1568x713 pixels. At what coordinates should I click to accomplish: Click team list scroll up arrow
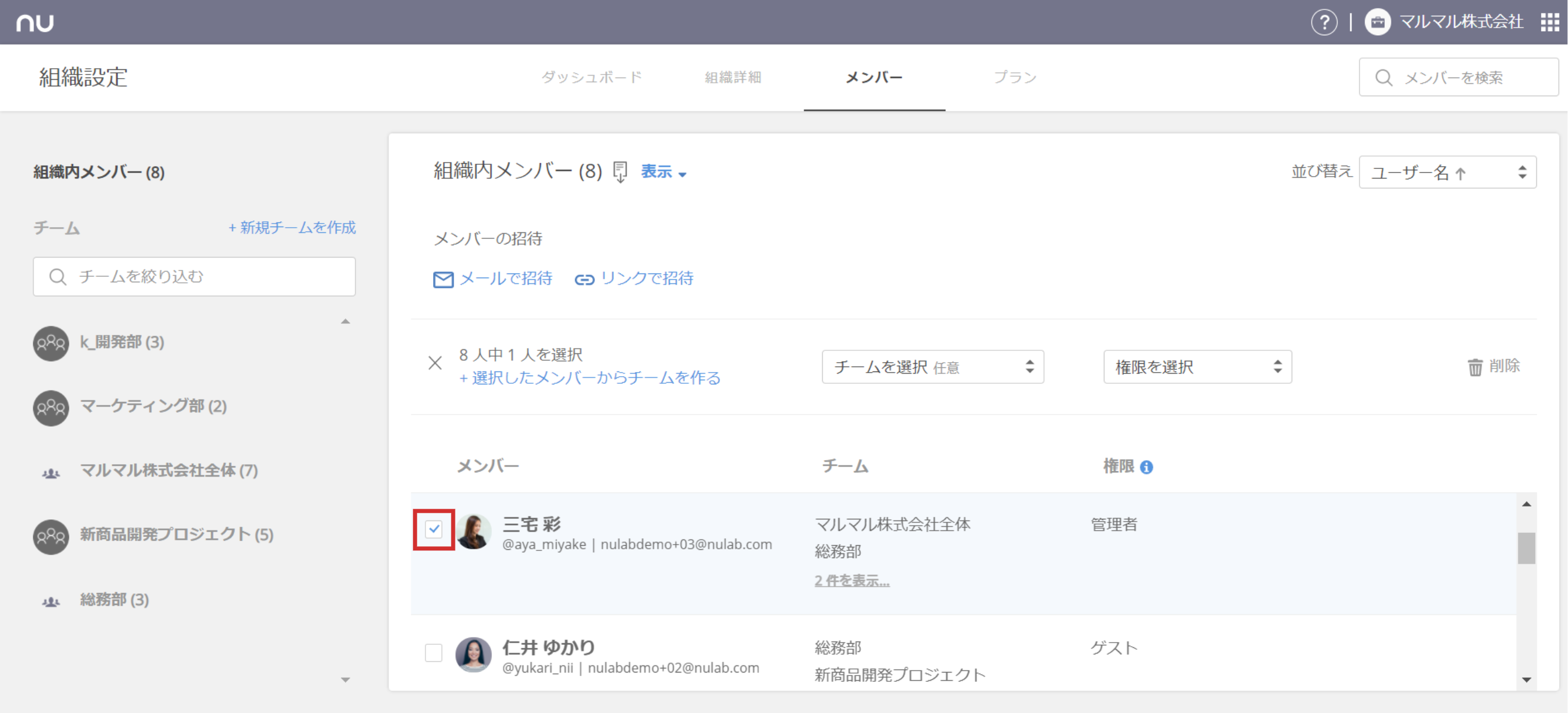pyautogui.click(x=345, y=322)
